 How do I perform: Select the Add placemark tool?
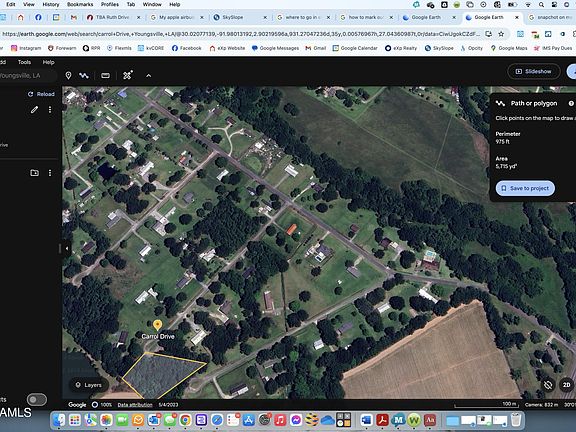click(68, 76)
